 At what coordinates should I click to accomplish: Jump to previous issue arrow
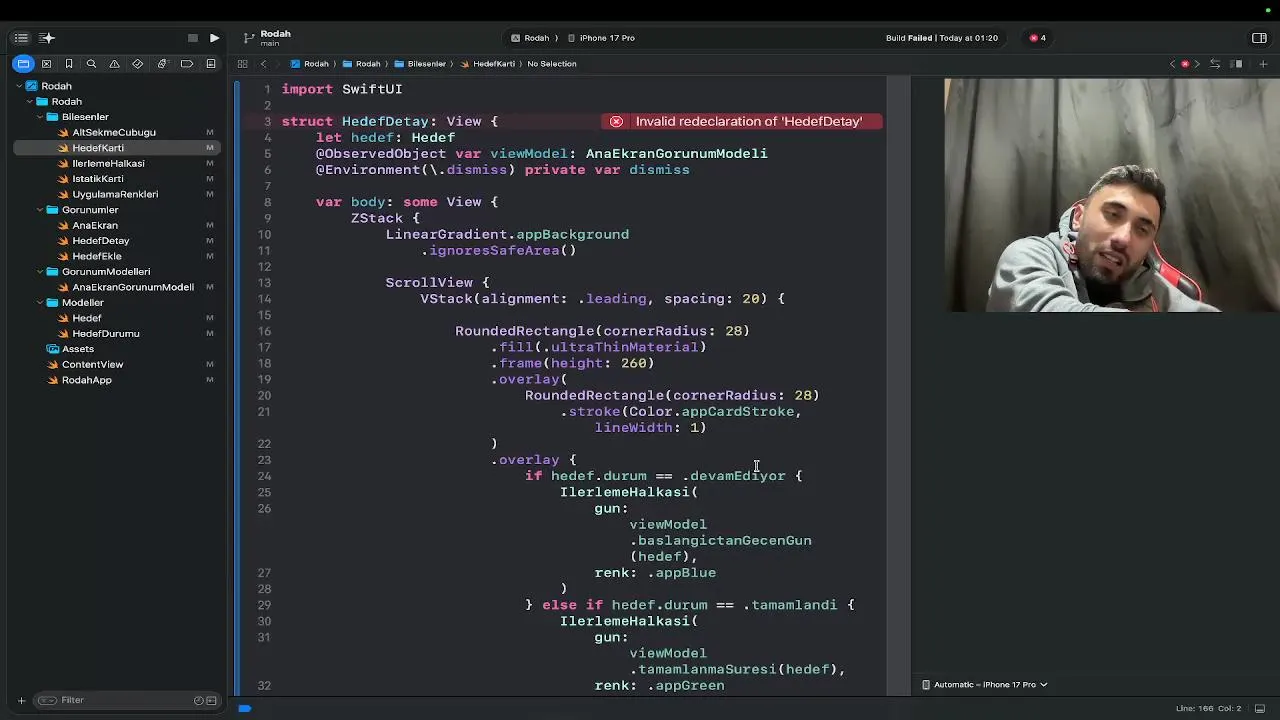(1173, 64)
